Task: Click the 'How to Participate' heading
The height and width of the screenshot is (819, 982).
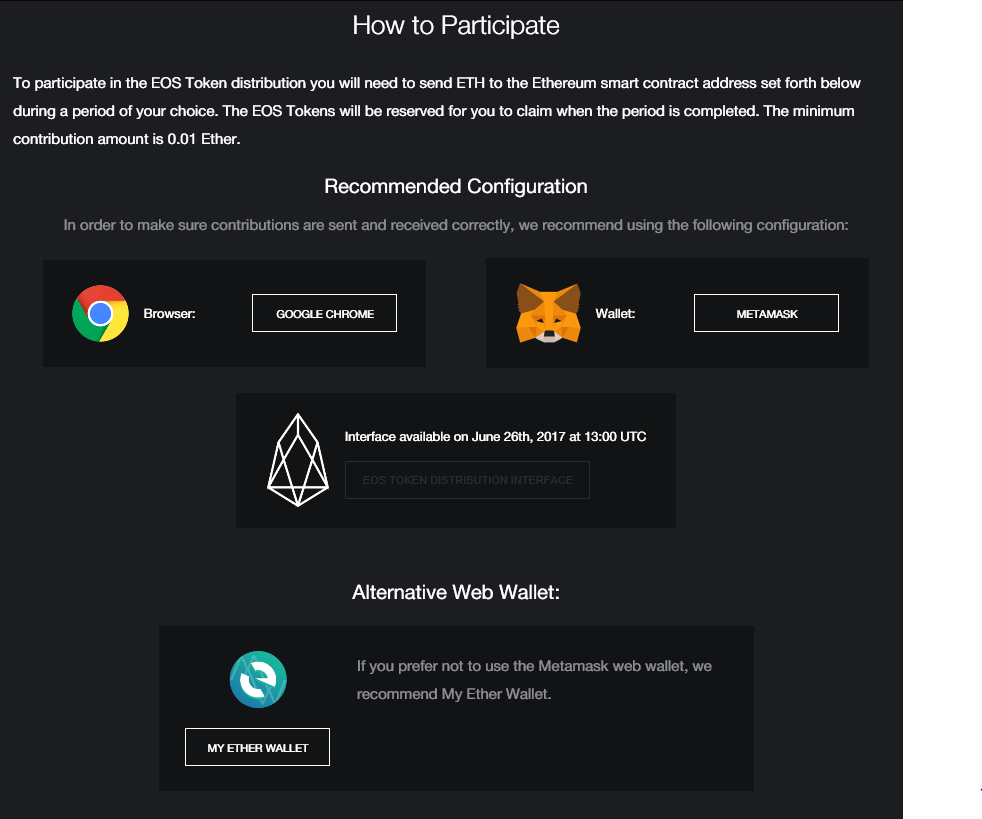Action: [x=456, y=26]
